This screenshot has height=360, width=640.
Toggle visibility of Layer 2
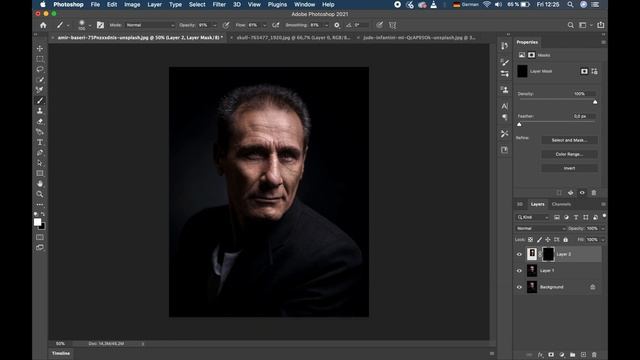point(519,254)
